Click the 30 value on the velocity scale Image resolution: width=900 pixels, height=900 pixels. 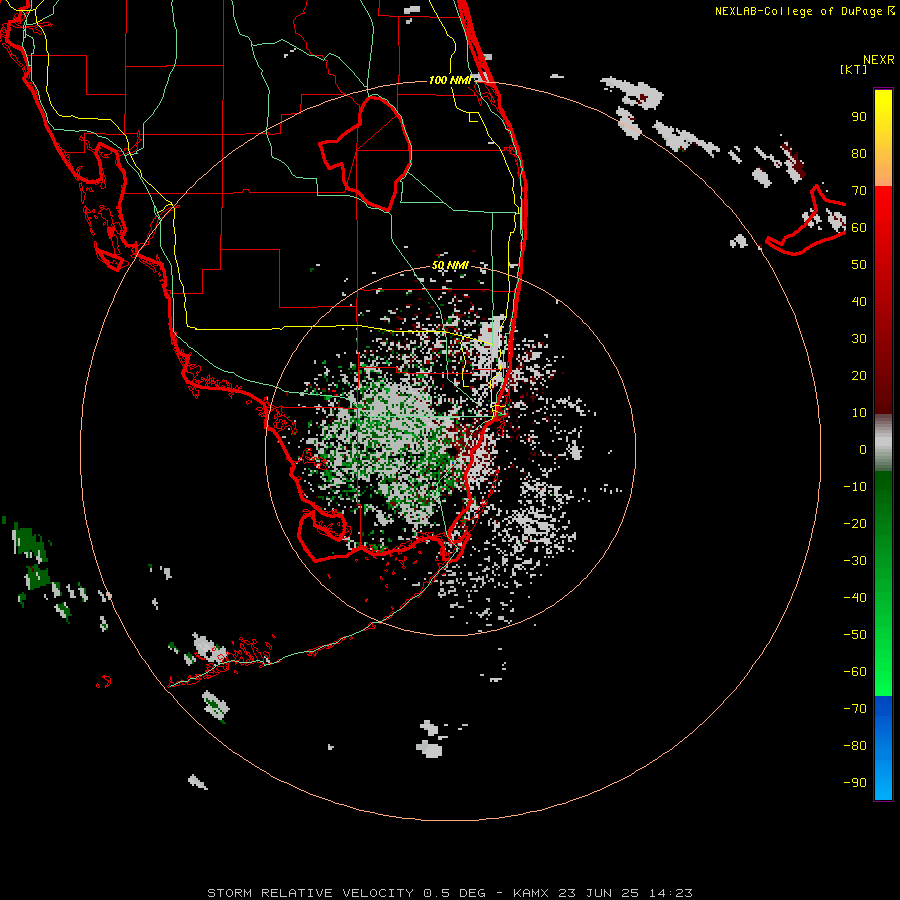(x=859, y=339)
